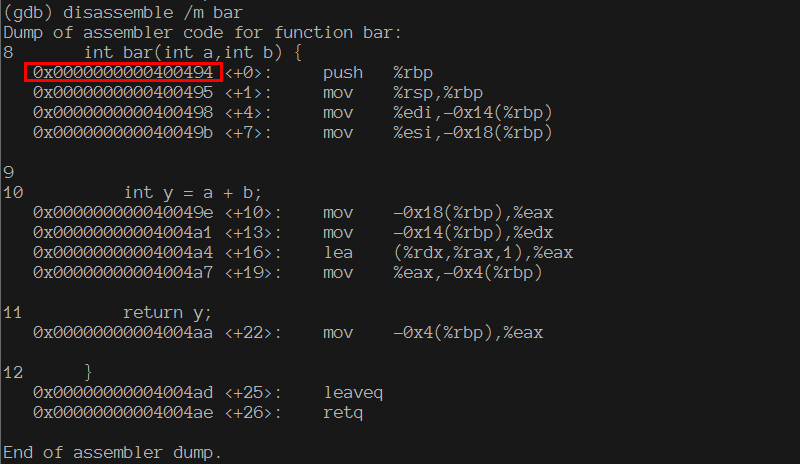800x464 pixels.
Task: Click the highlighted address 0x0000000000400494
Action: pyautogui.click(x=123, y=72)
